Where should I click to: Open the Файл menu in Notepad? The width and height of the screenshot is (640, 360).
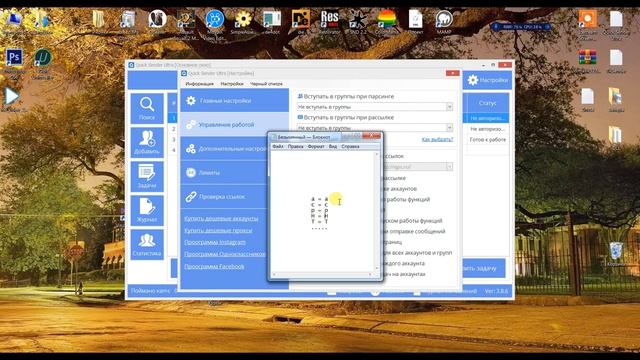(x=278, y=146)
